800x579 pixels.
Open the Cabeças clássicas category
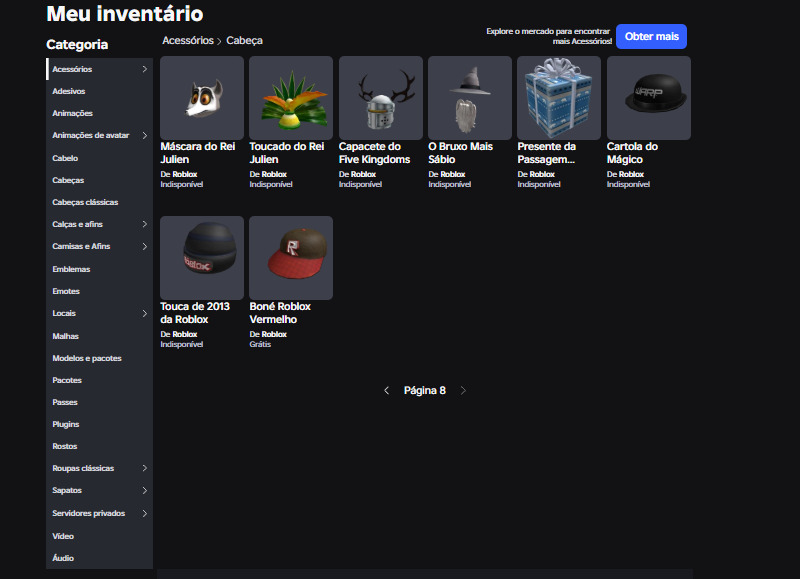tap(99, 202)
